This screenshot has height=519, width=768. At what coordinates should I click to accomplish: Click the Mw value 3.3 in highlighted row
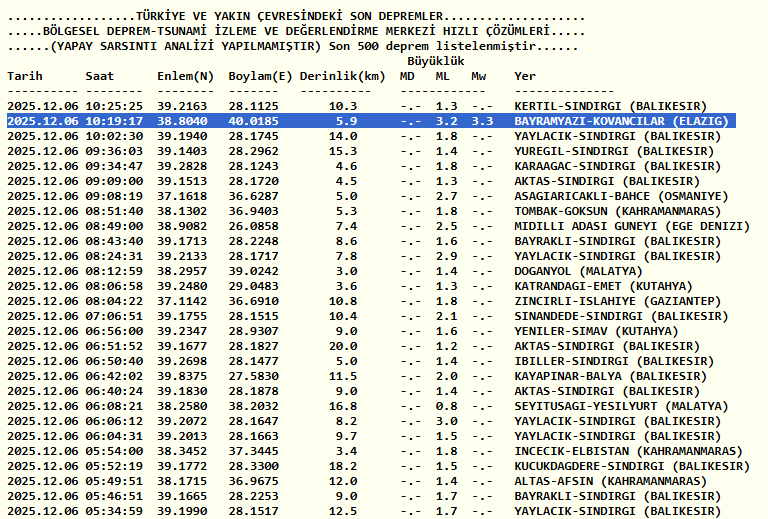[482, 121]
